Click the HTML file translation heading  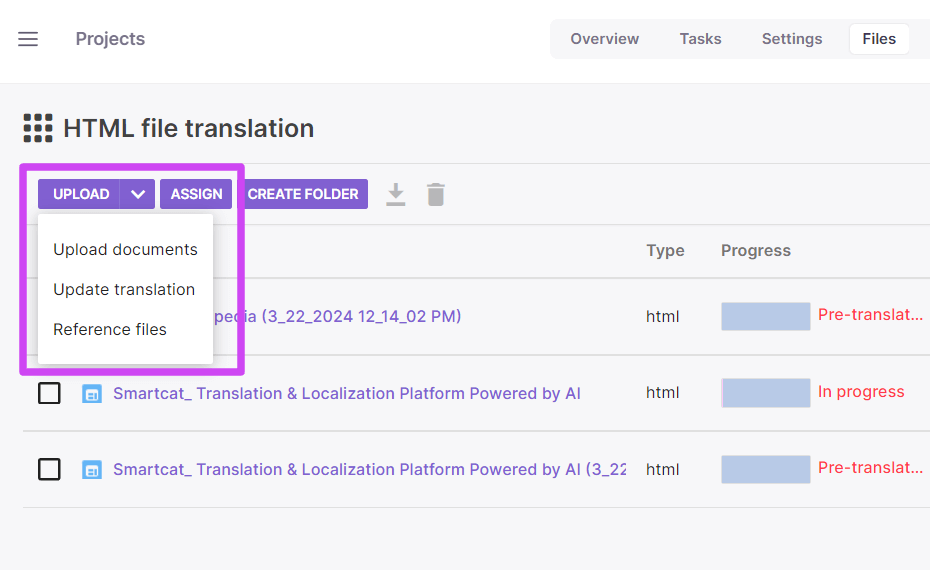click(x=189, y=128)
